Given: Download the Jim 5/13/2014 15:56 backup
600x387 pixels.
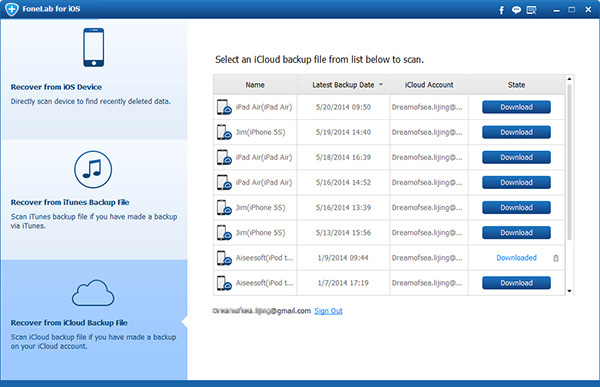Looking at the screenshot, I should pos(516,233).
